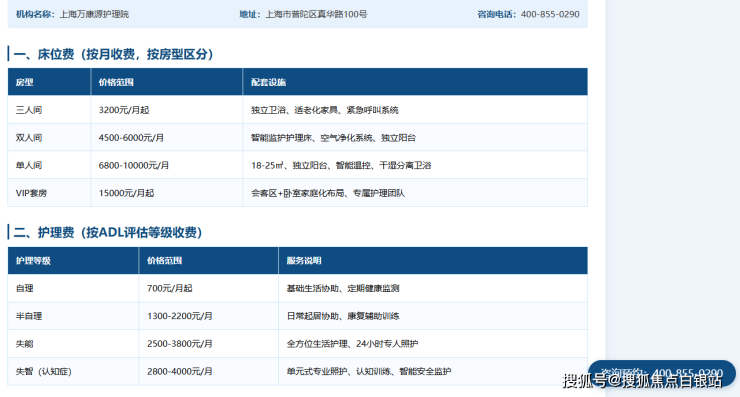Click the VIP套房 row label
The height and width of the screenshot is (397, 740).
[x=31, y=193]
